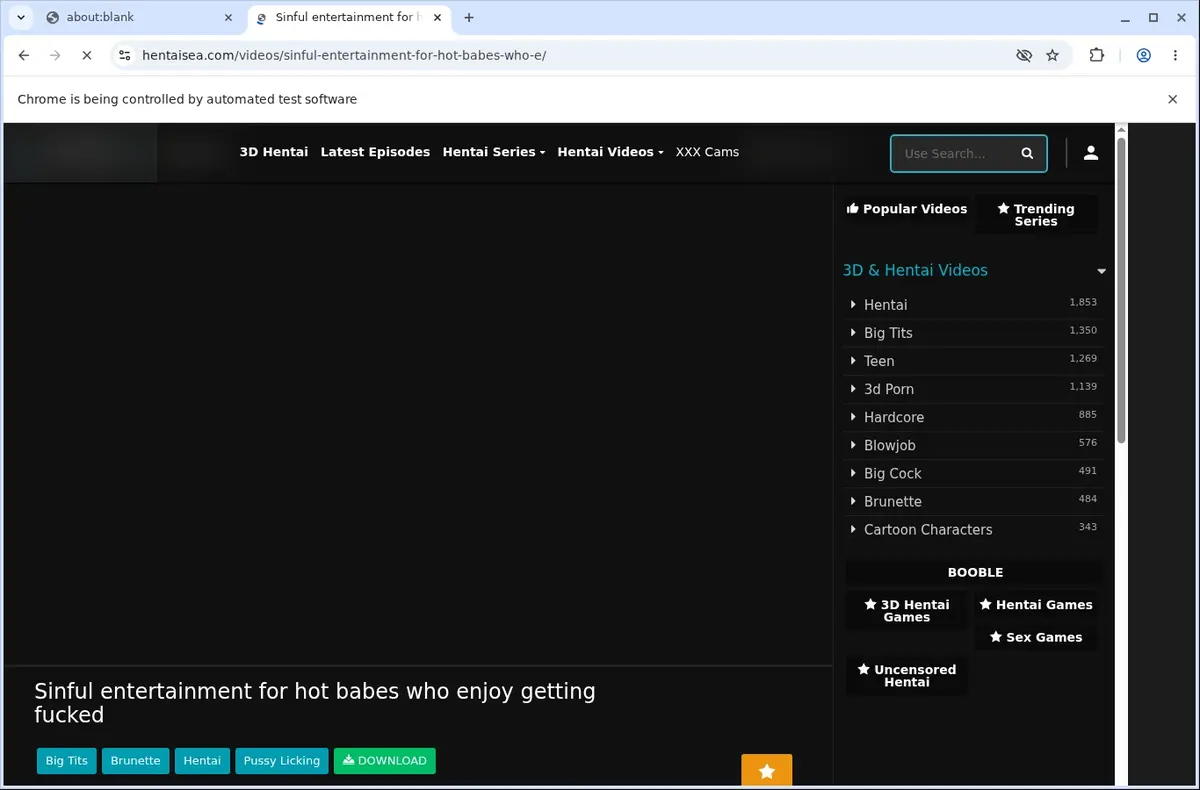1200x790 pixels.
Task: Open the Chrome profile icon
Action: click(1143, 55)
